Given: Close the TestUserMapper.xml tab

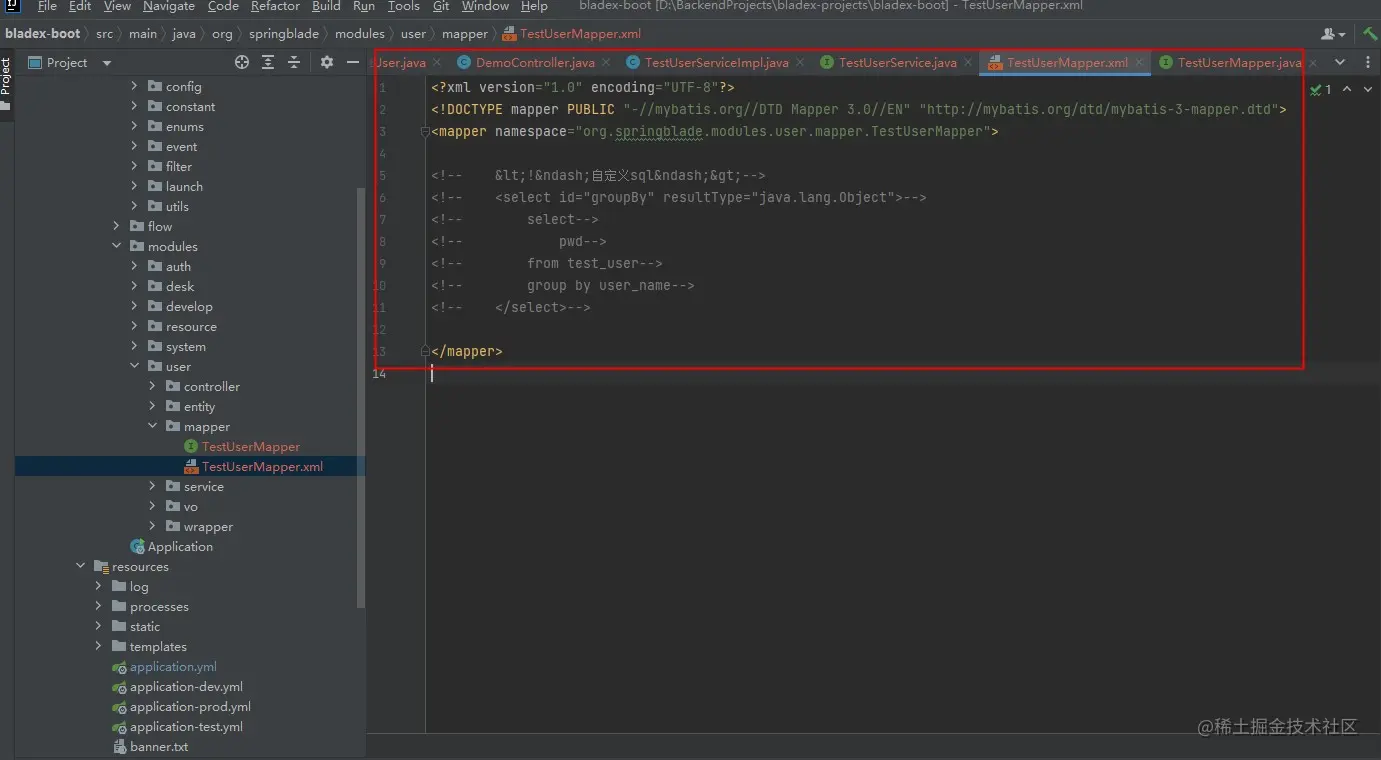Looking at the screenshot, I should point(1139,62).
